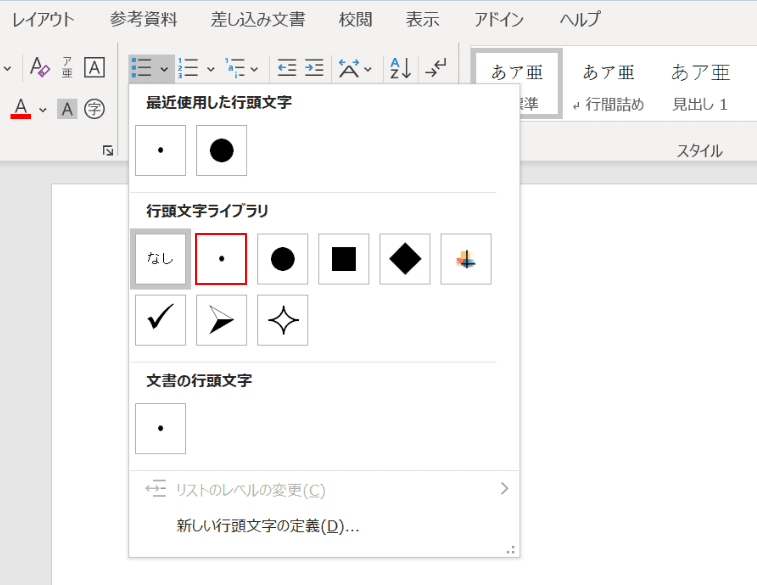Increase the paragraph indent
The width and height of the screenshot is (757, 585).
tap(314, 68)
